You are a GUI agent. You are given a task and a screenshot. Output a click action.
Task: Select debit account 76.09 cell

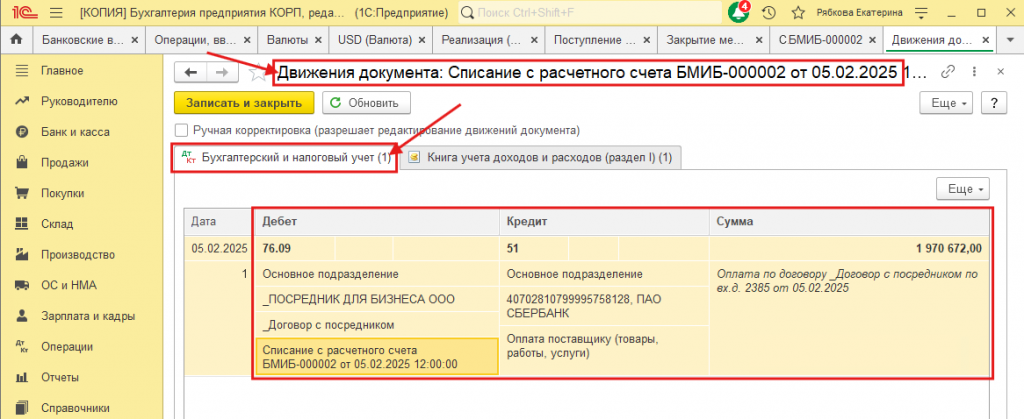pyautogui.click(x=295, y=248)
